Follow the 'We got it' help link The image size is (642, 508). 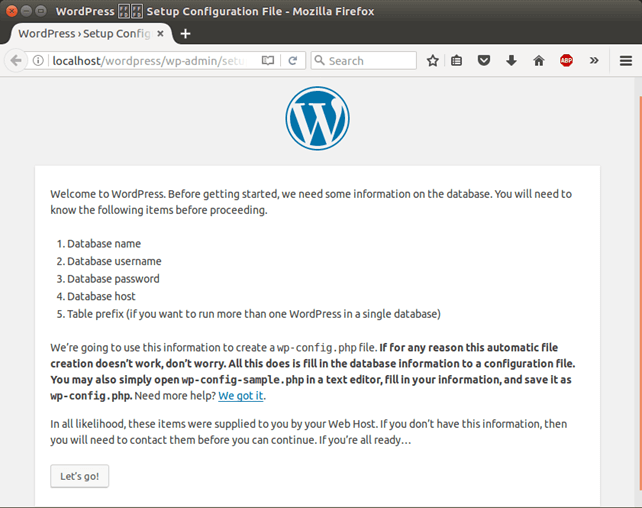241,396
